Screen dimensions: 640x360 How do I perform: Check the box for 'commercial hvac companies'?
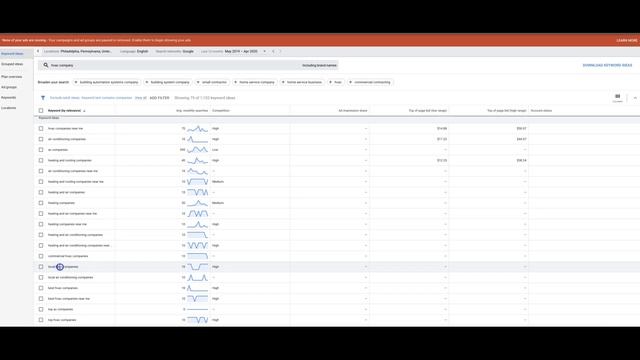tap(41, 256)
